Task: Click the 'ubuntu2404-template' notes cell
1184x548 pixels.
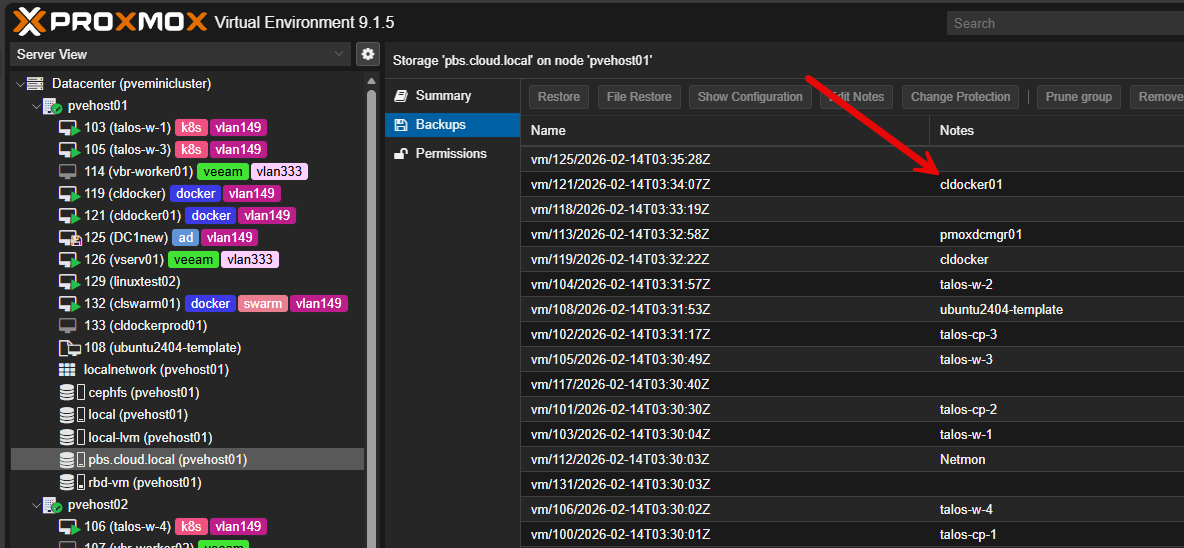Action: pyautogui.click(x=1001, y=309)
